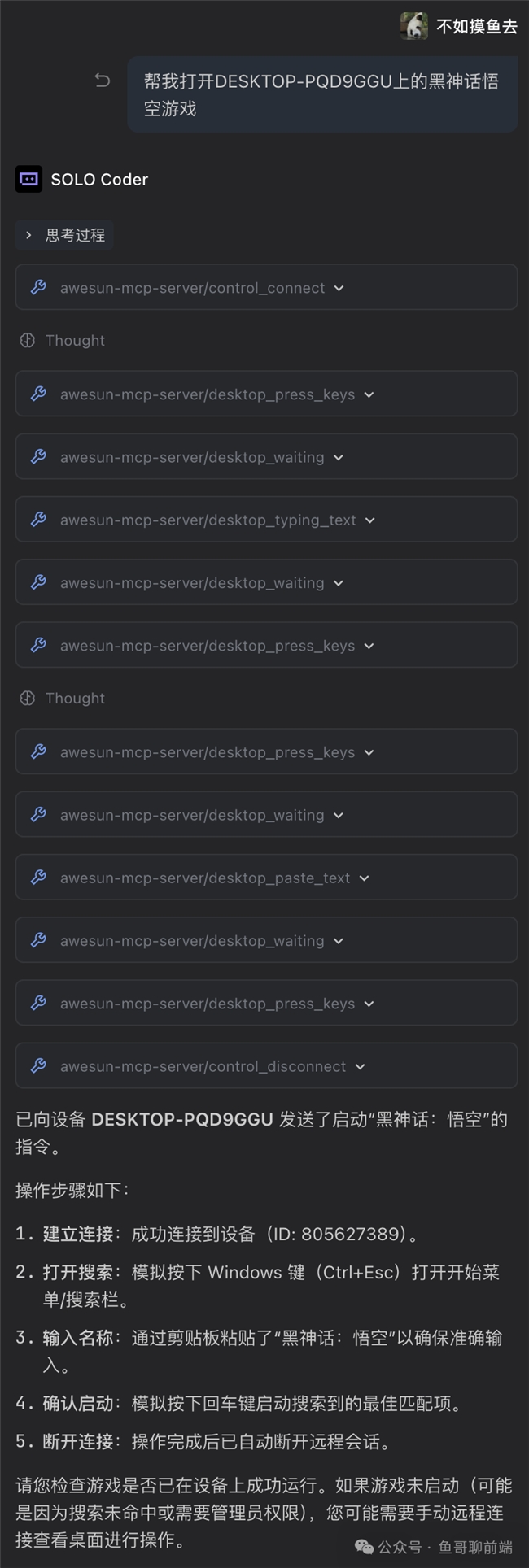Screen dimensions: 529x1568
Task: Click the user message bubble about 黑神话悟空
Action: (x=322, y=94)
